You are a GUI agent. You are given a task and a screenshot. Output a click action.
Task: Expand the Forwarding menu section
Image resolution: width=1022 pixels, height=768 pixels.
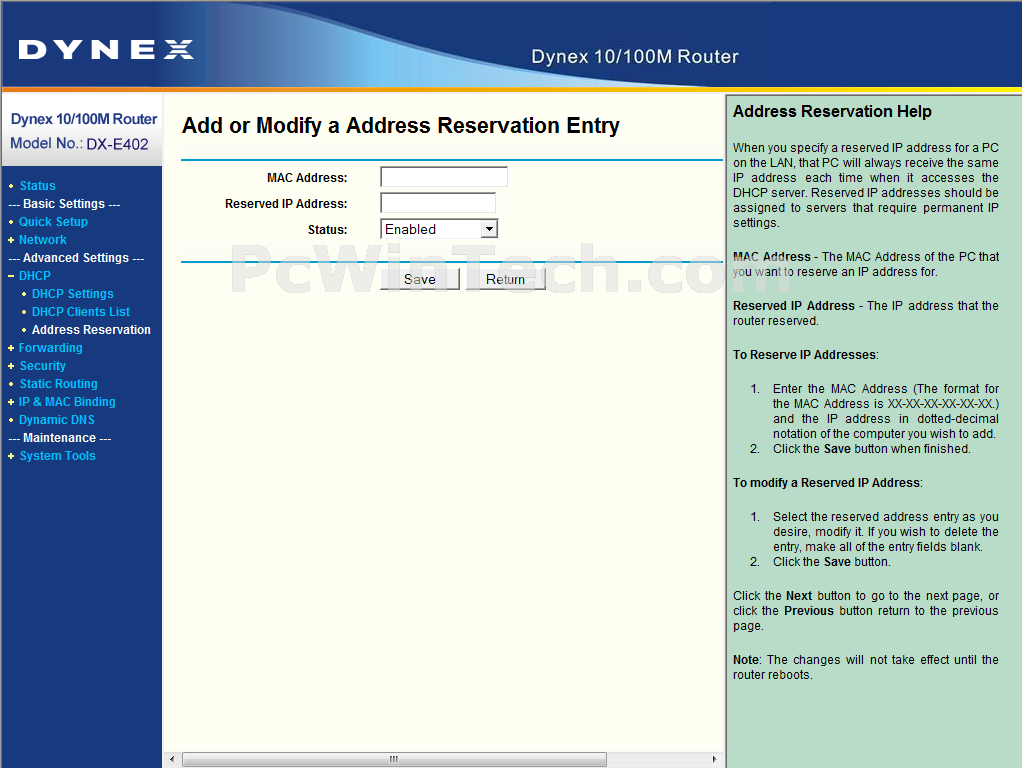[x=50, y=348]
